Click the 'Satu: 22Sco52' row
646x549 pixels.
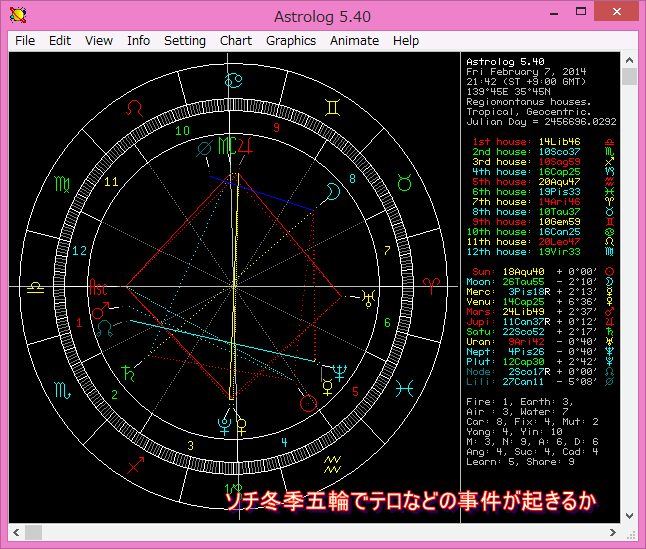pos(541,332)
